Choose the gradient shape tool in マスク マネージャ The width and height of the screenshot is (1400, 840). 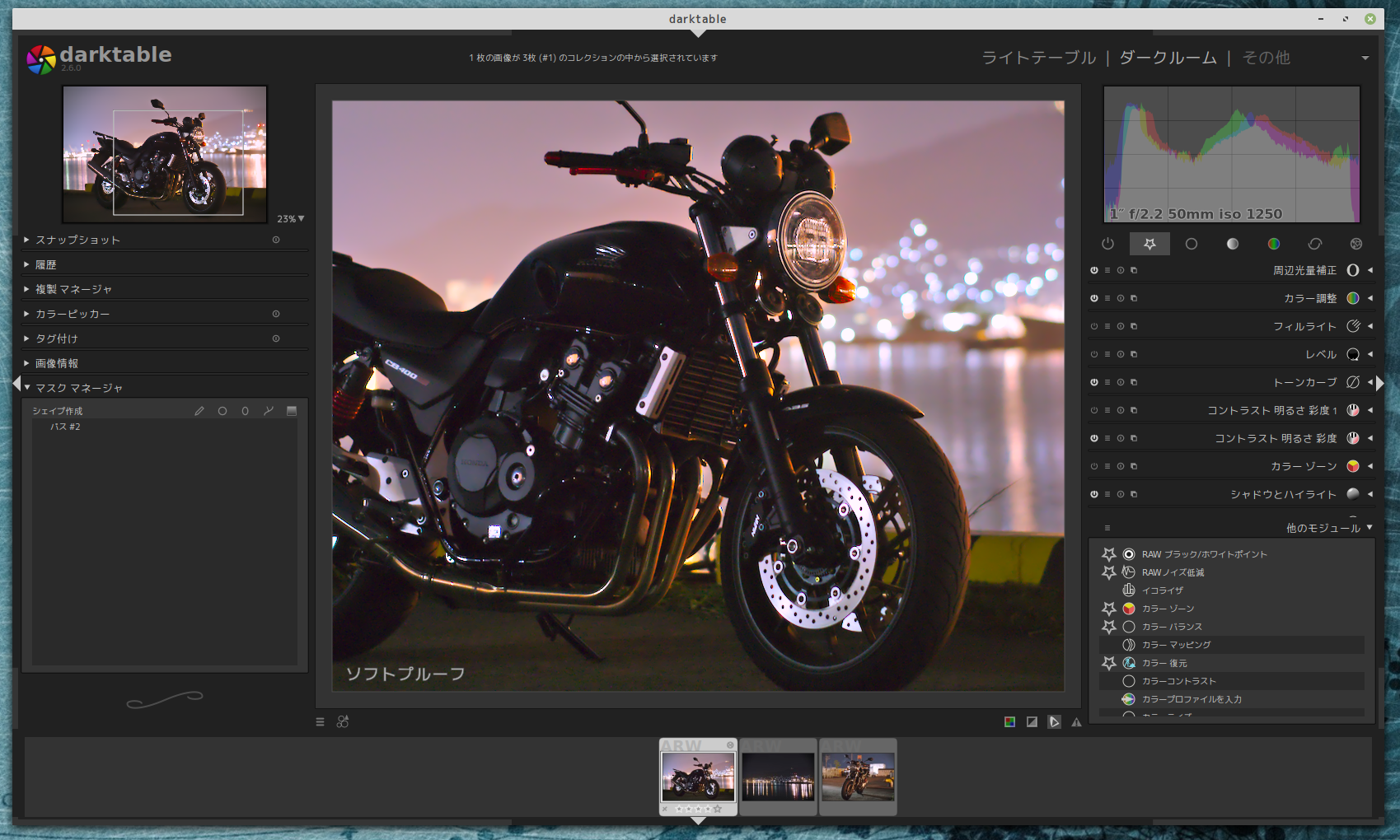point(291,411)
